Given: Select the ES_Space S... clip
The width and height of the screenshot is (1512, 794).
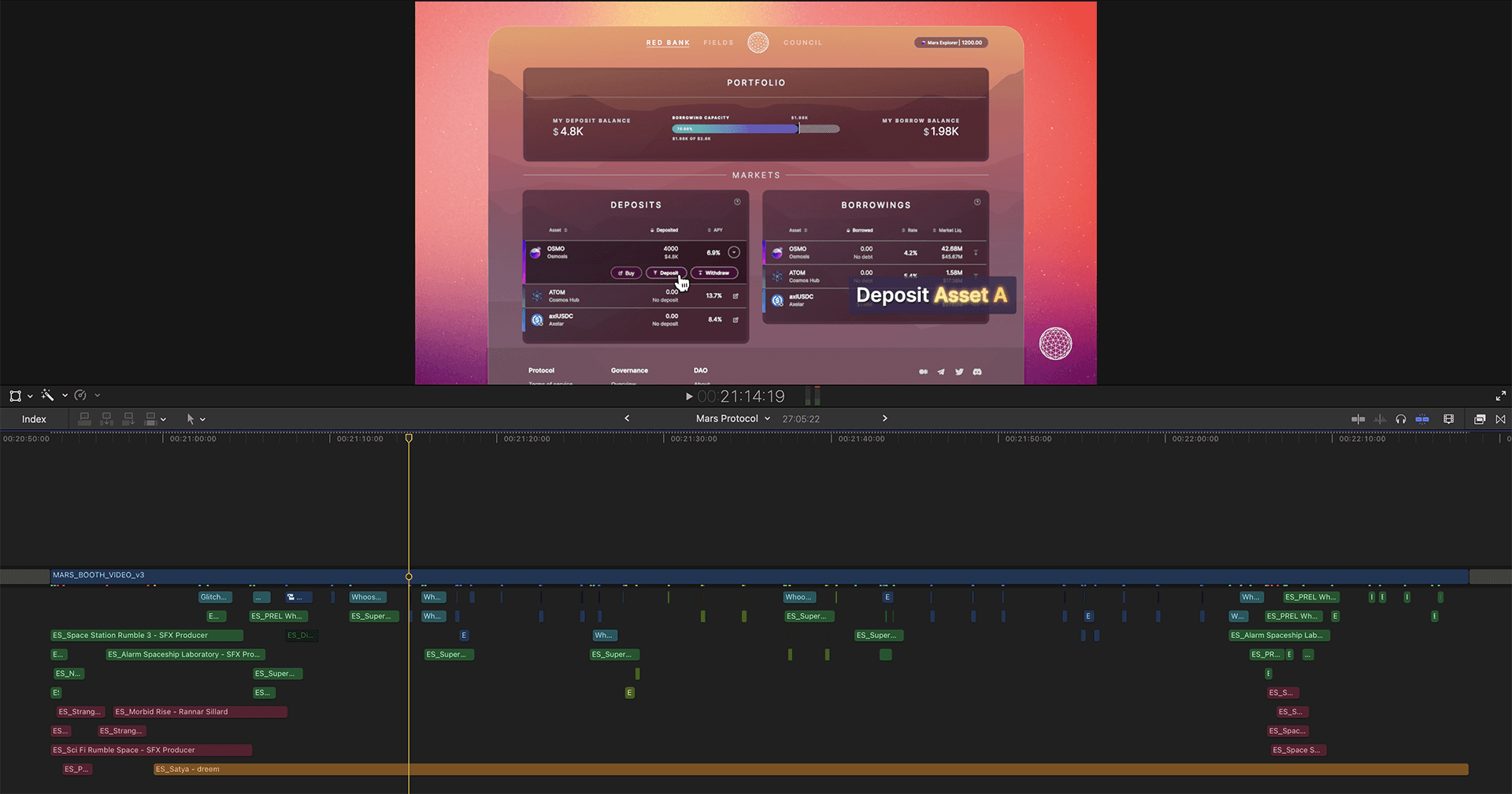Looking at the screenshot, I should (x=1299, y=750).
